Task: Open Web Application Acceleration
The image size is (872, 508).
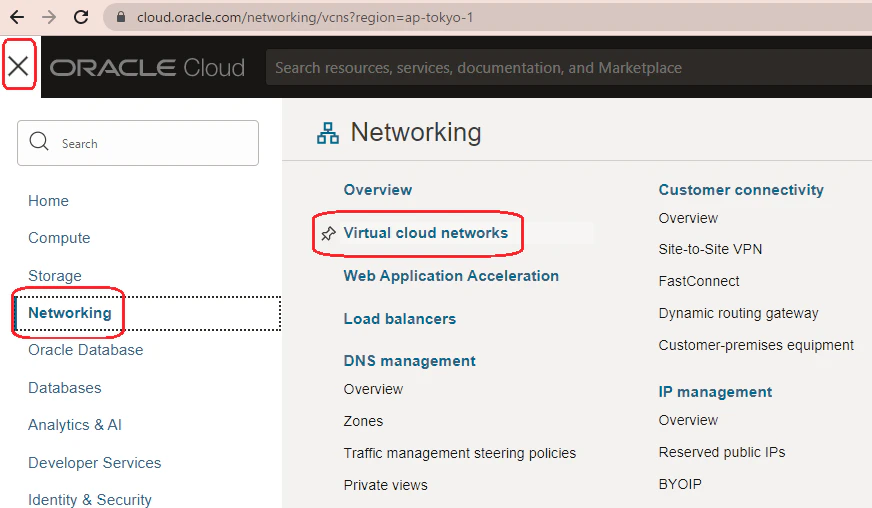Action: (x=451, y=276)
